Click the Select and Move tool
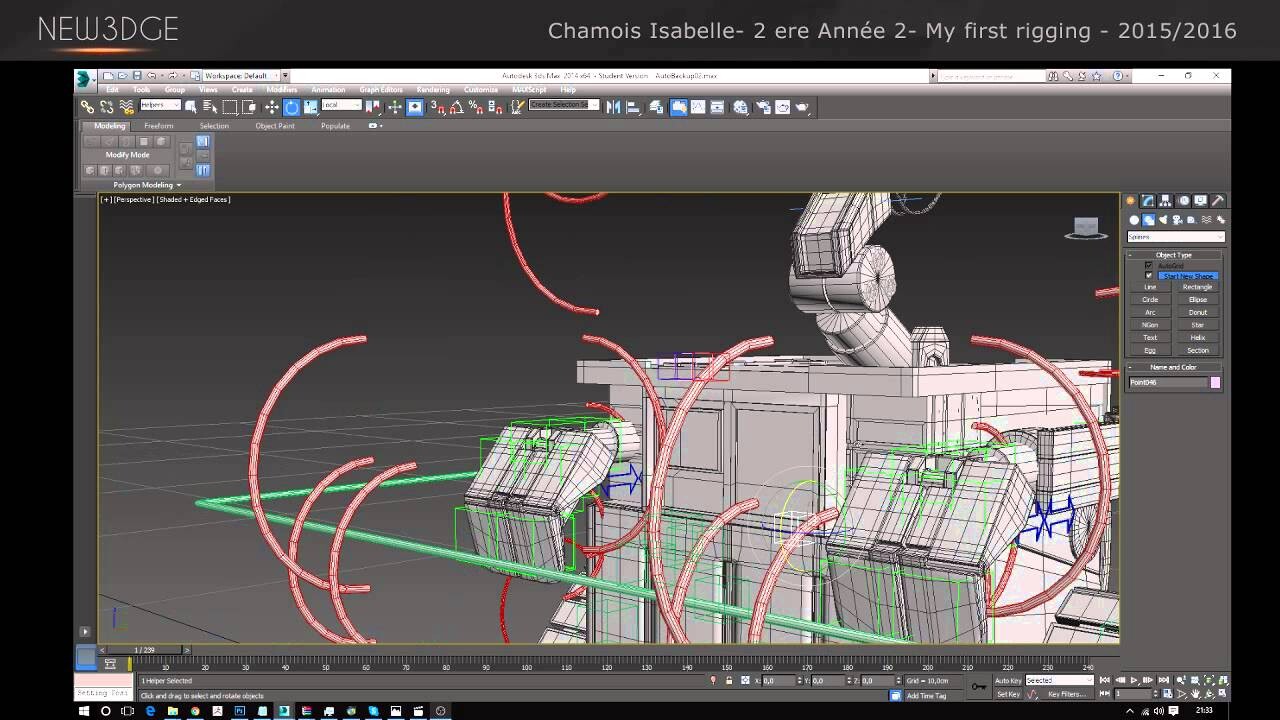Viewport: 1280px width, 720px height. point(271,107)
